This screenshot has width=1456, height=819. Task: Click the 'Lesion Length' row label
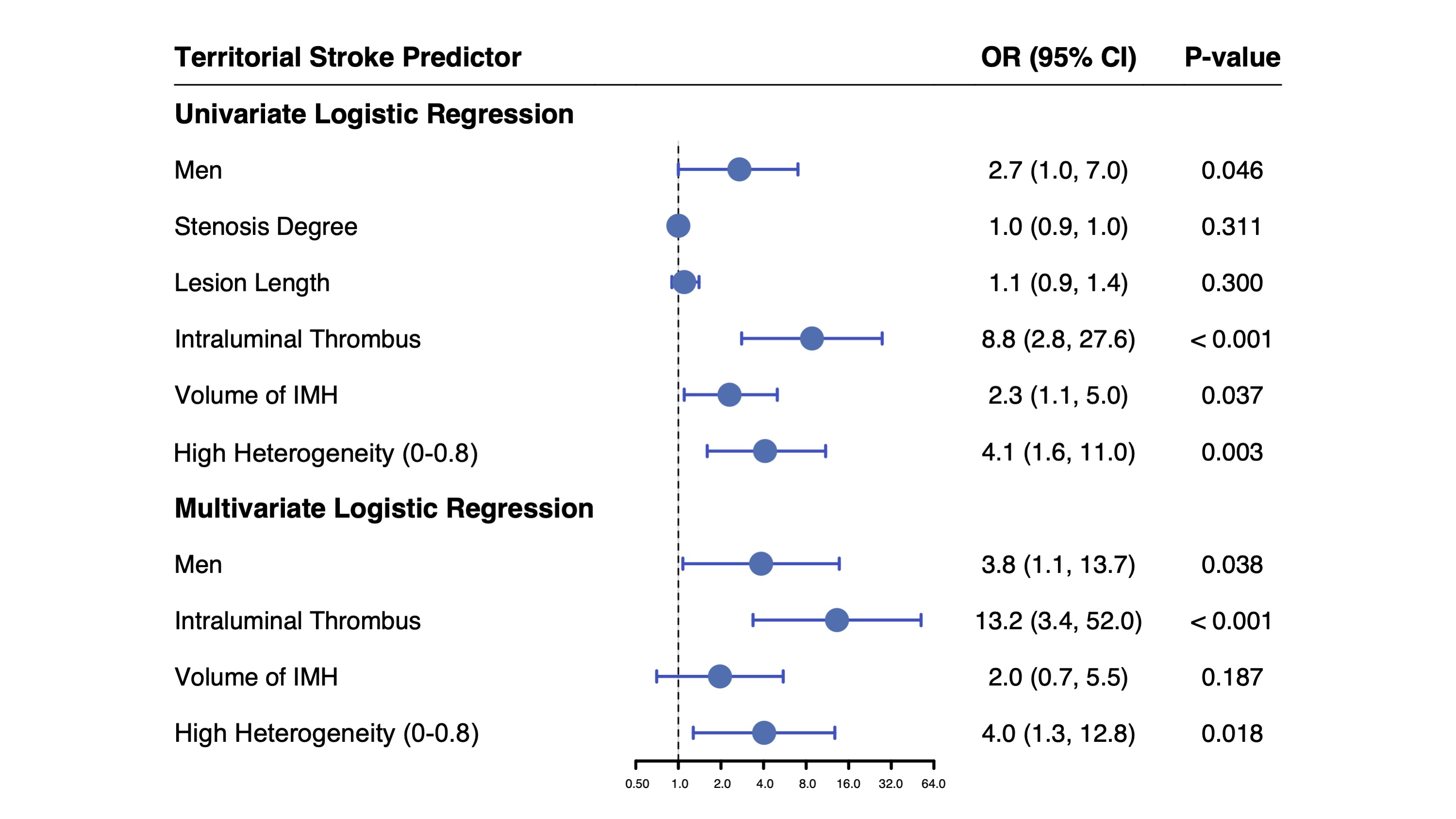pyautogui.click(x=251, y=283)
